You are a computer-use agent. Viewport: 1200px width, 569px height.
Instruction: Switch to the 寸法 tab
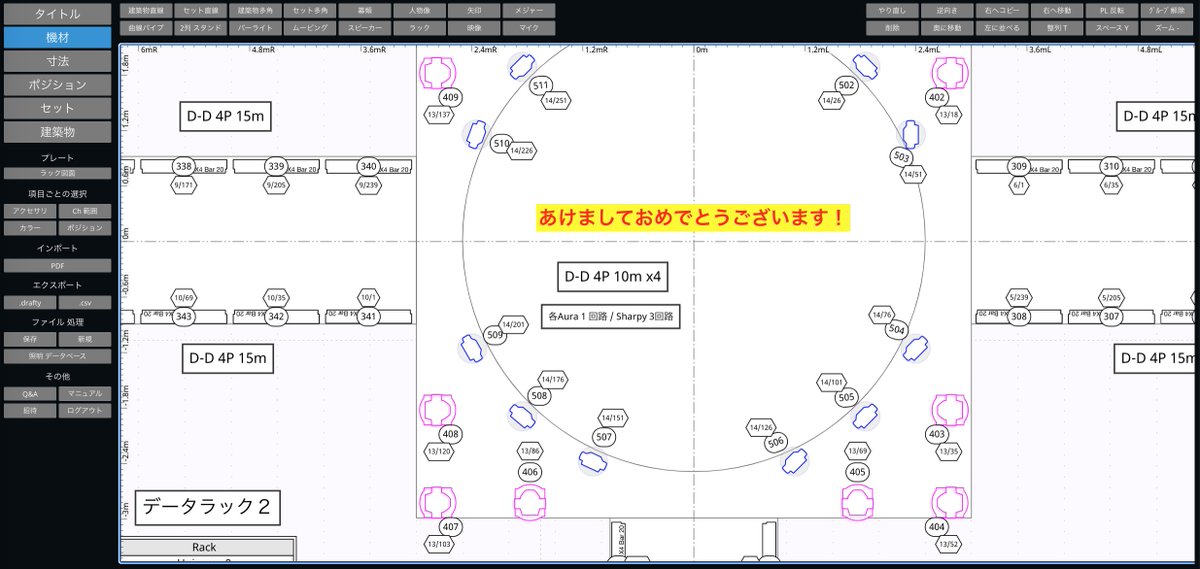click(57, 61)
